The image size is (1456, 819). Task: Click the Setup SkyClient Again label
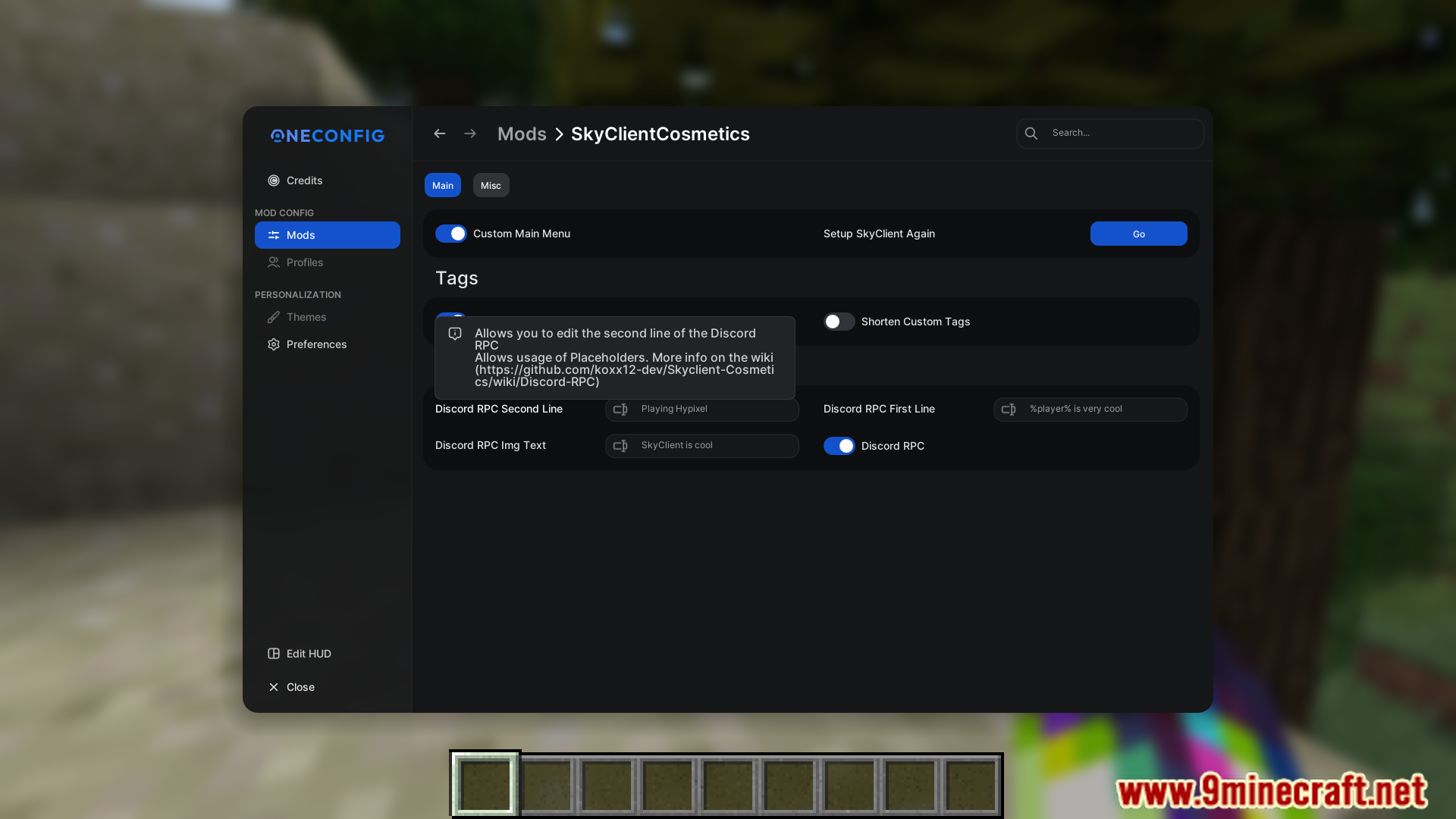[x=879, y=234]
